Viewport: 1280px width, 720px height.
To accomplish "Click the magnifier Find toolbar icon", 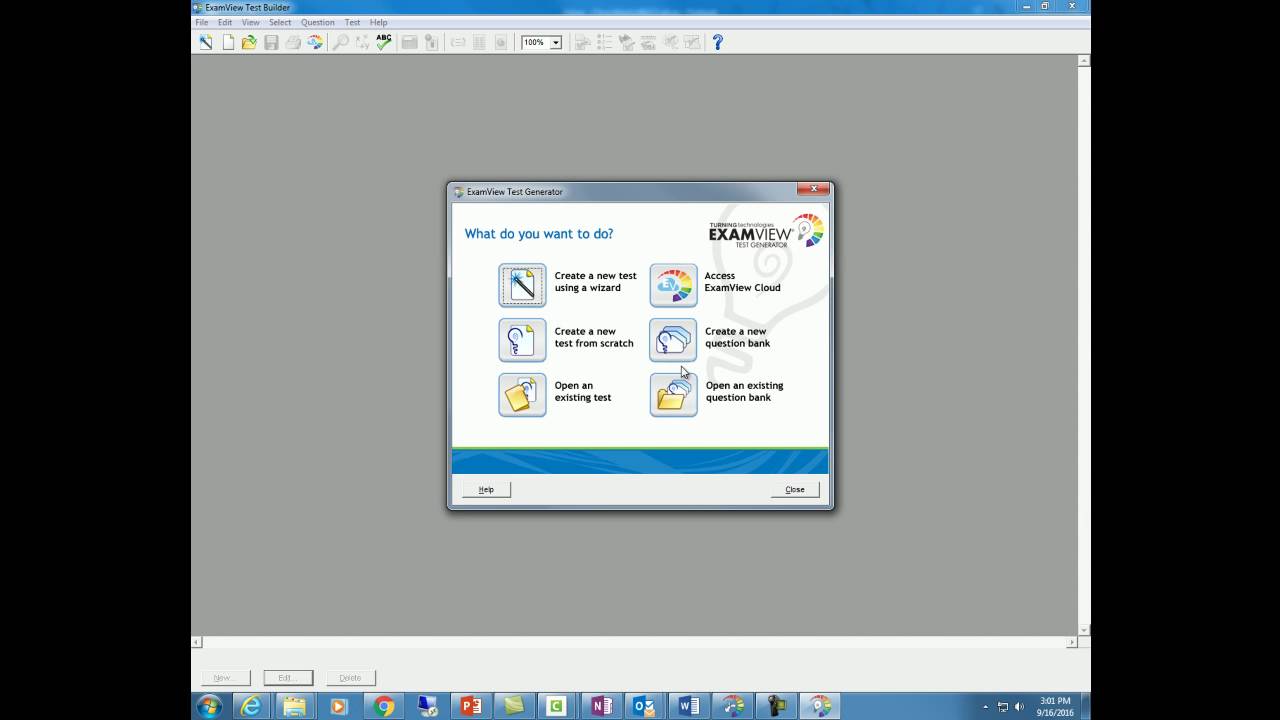I will click(341, 42).
